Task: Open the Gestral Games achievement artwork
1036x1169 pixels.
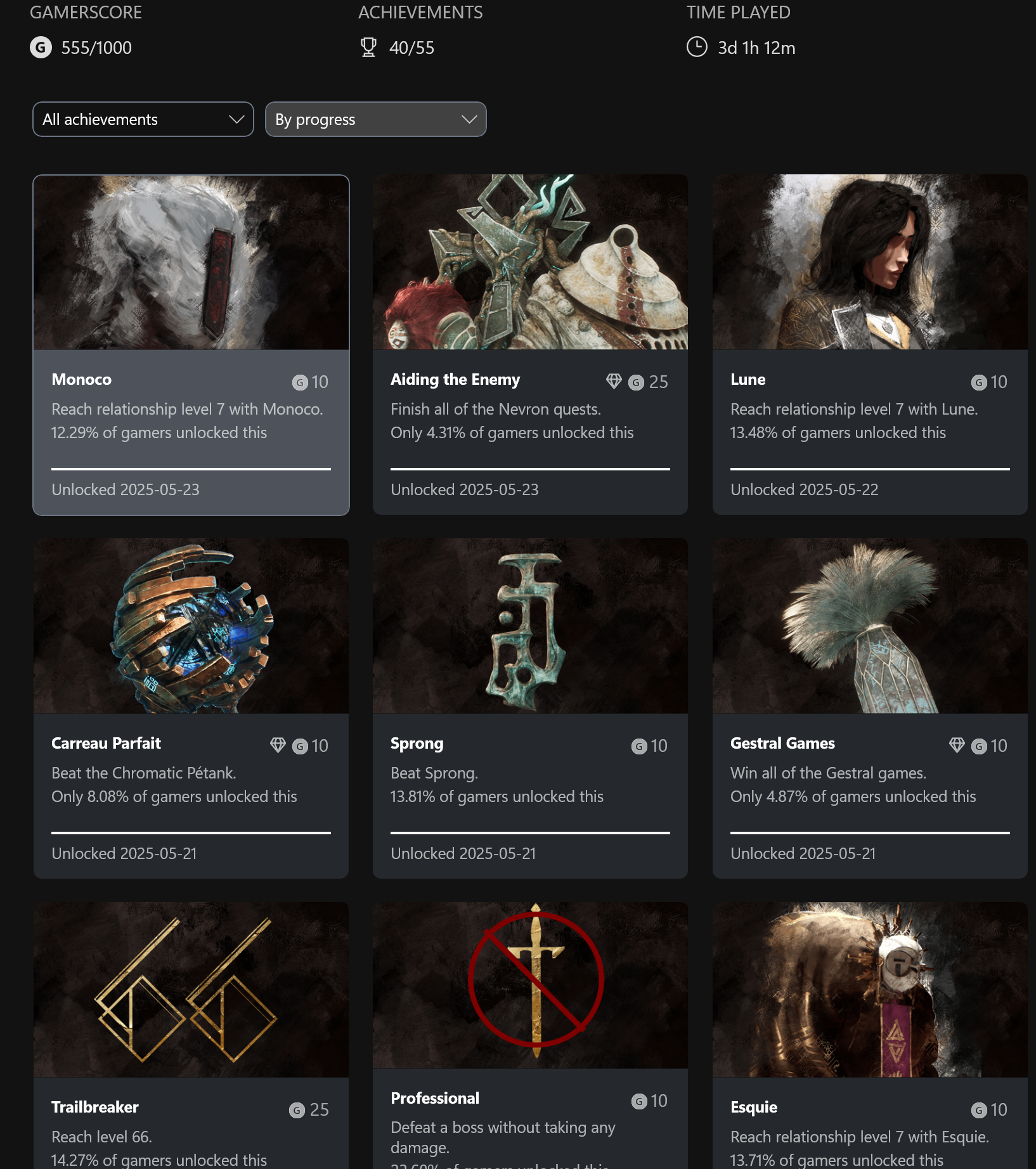Action: coord(870,626)
